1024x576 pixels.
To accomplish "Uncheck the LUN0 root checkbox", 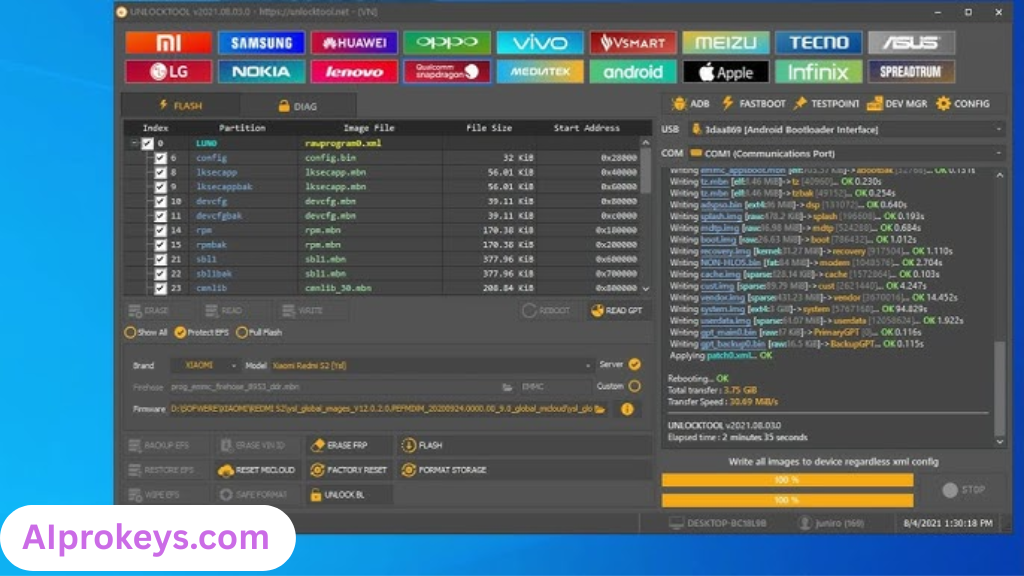I will pyautogui.click(x=148, y=144).
